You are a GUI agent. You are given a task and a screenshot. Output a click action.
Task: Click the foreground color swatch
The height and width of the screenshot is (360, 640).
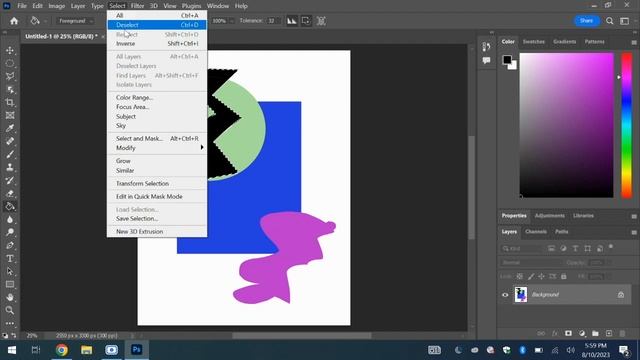tap(507, 60)
